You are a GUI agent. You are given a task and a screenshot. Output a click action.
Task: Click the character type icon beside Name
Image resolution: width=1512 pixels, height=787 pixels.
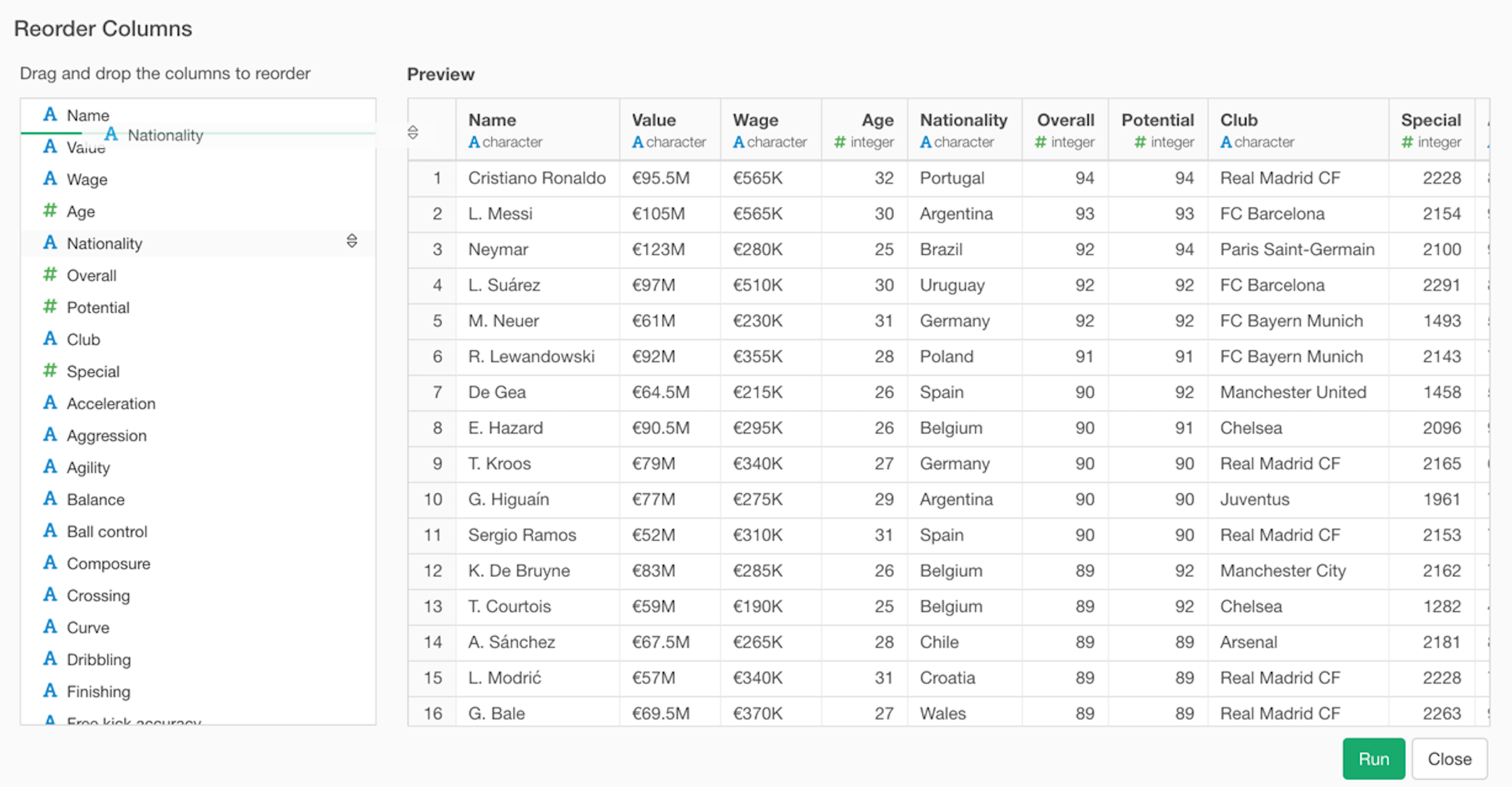(50, 115)
